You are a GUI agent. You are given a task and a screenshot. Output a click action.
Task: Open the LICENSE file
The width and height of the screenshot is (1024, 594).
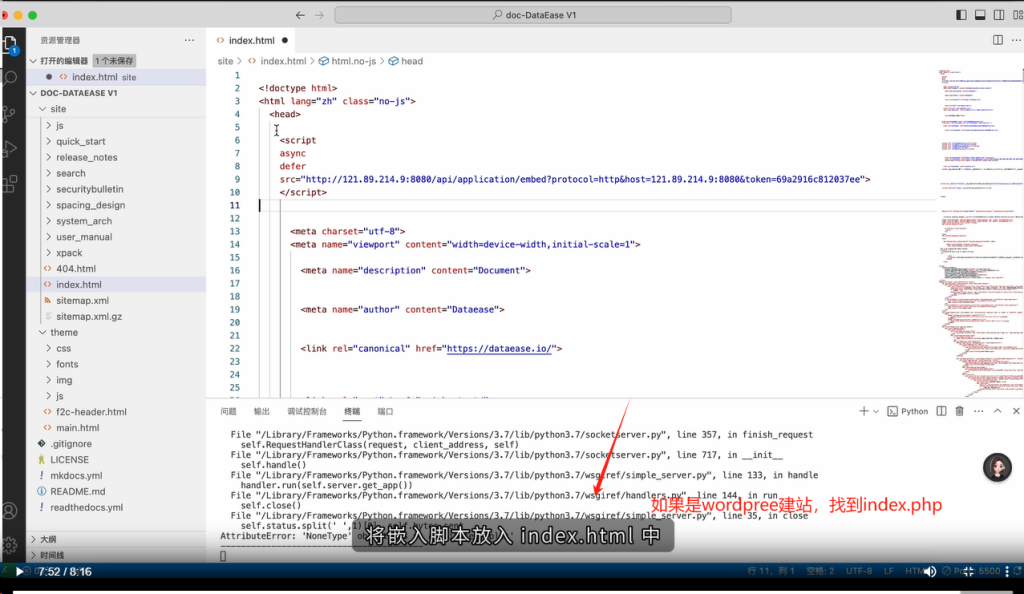pos(69,460)
